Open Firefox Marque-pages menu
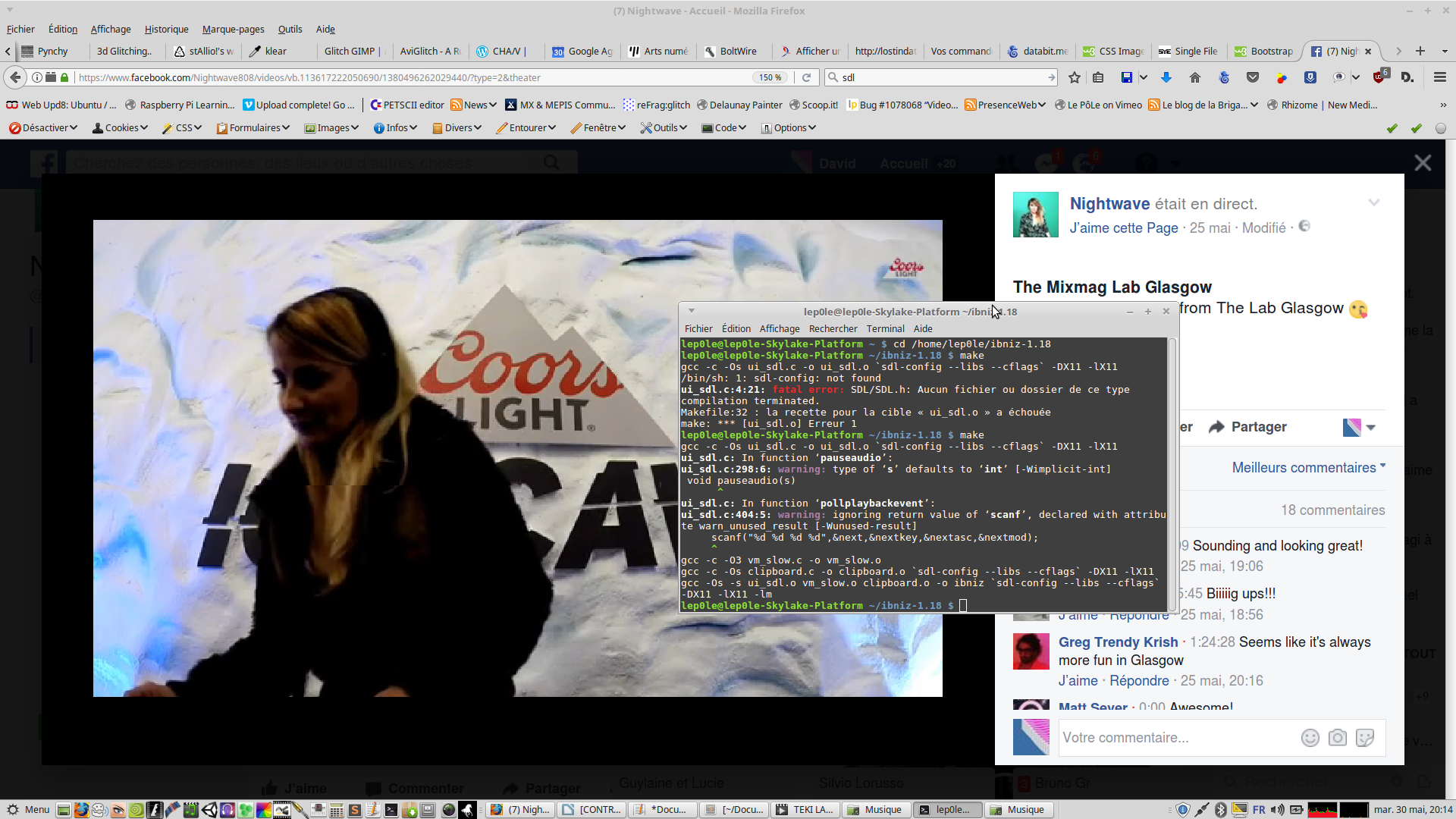Image resolution: width=1456 pixels, height=819 pixels. pyautogui.click(x=233, y=29)
